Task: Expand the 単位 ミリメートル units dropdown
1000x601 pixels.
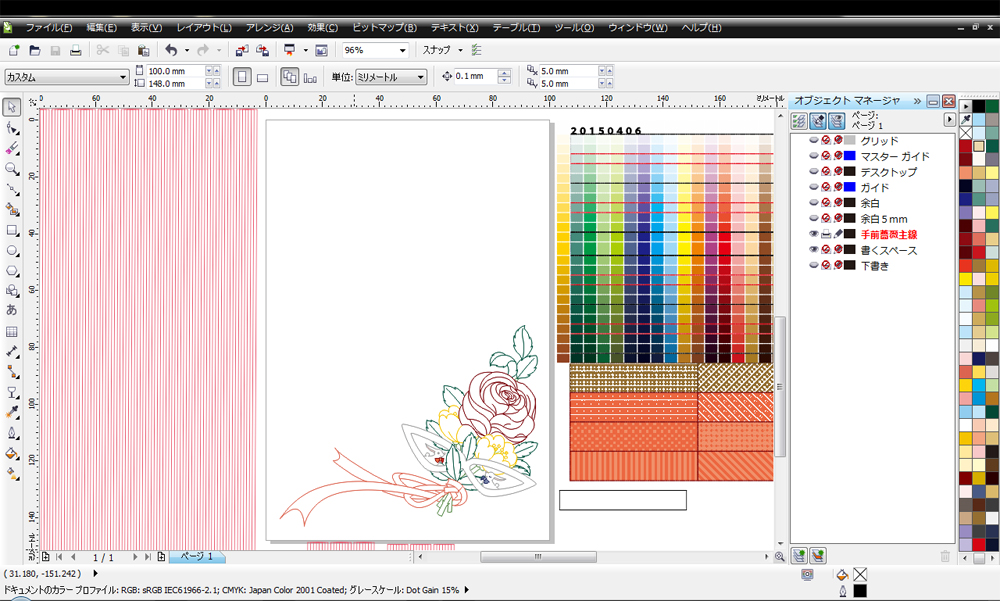Action: (x=421, y=77)
